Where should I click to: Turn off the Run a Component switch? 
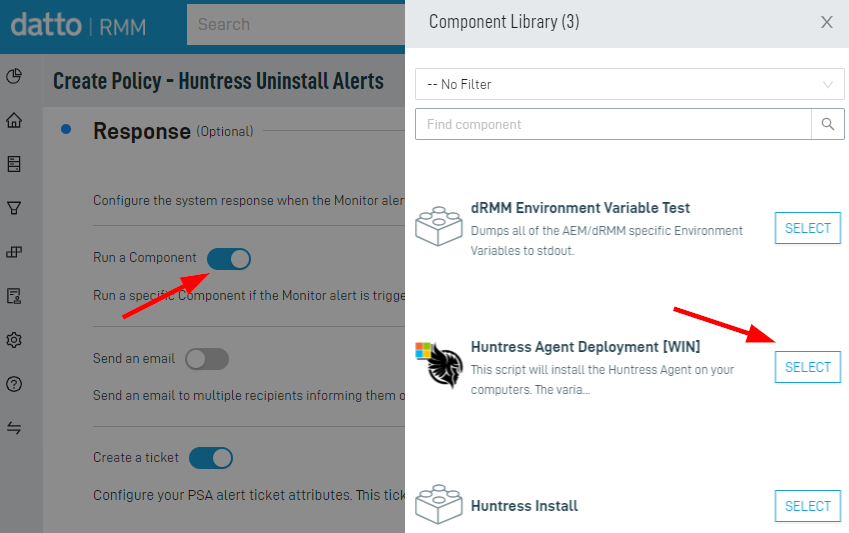pos(229,259)
